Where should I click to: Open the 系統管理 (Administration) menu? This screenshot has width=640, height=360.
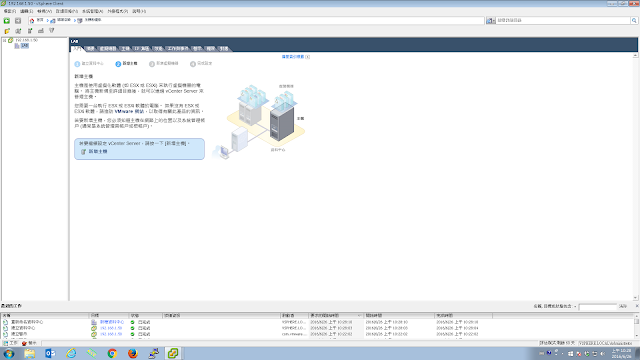pos(92,11)
